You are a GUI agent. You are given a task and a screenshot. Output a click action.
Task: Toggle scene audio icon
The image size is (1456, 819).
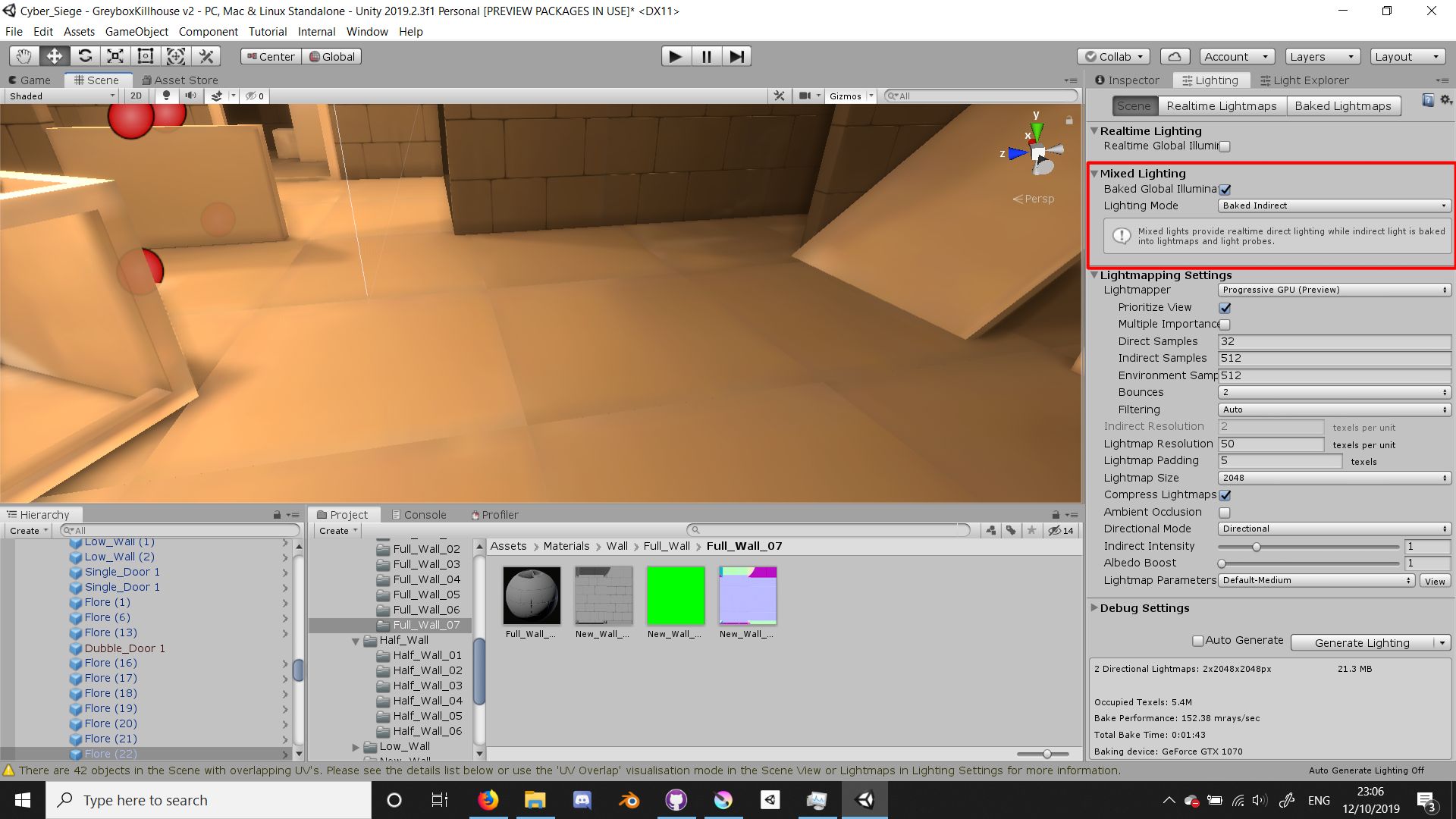click(190, 96)
